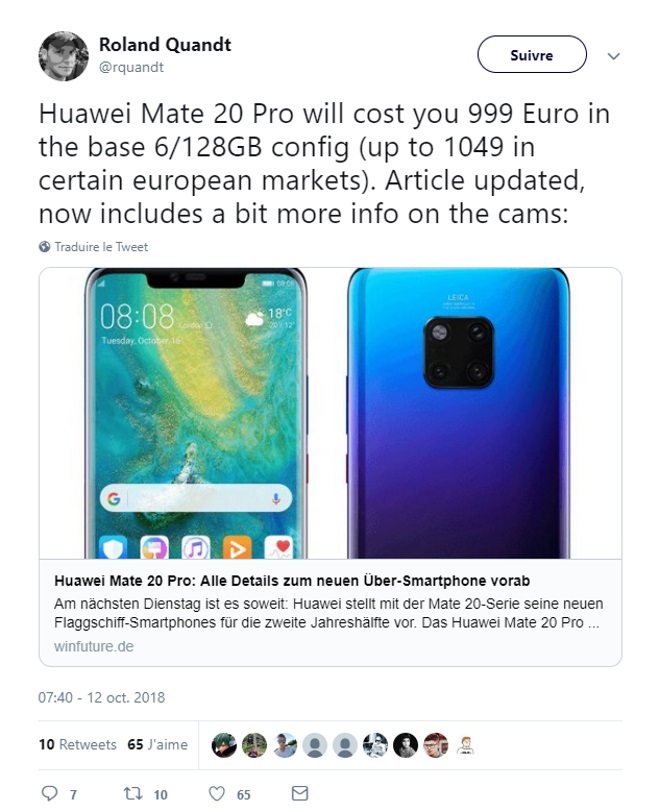View the 65 J'aime likes list
This screenshot has width=660, height=812.
157,744
